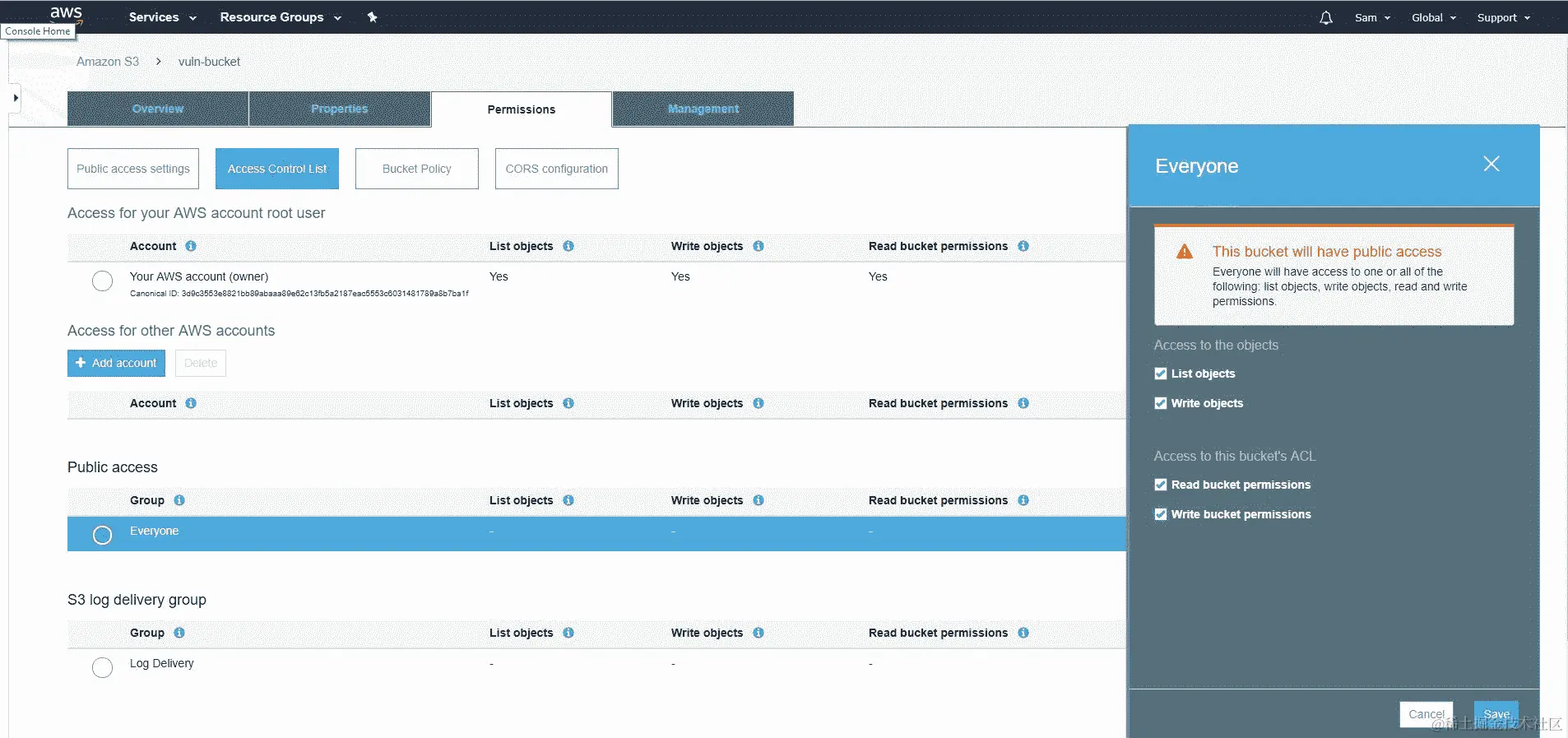Go to Amazon S3 breadcrumb link
The image size is (1568, 738).
click(108, 62)
